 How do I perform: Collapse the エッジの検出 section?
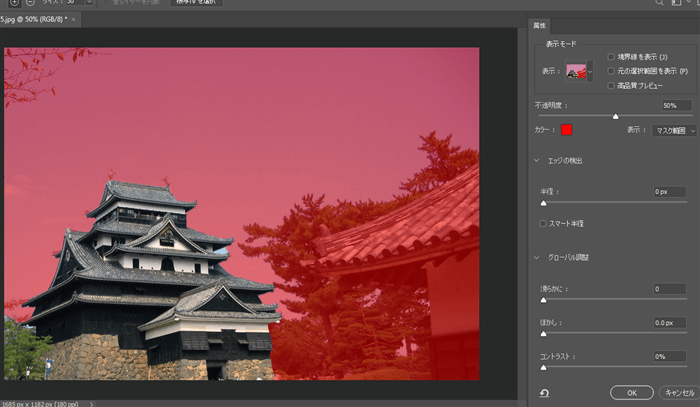537,161
